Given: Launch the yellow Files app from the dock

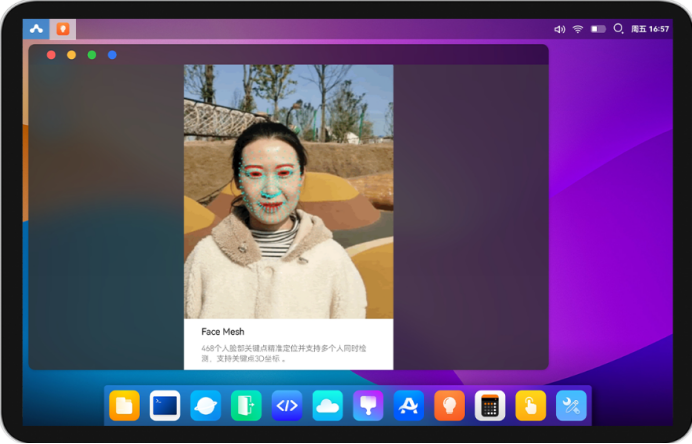Looking at the screenshot, I should click(x=124, y=405).
